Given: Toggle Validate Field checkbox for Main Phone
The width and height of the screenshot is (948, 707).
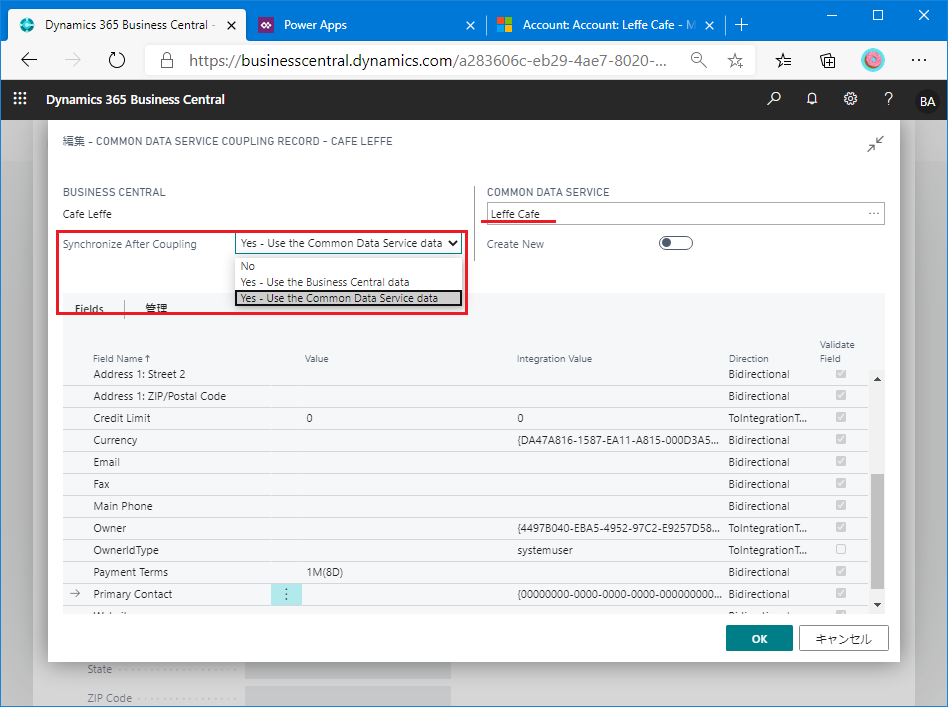Looking at the screenshot, I should pos(840,505).
